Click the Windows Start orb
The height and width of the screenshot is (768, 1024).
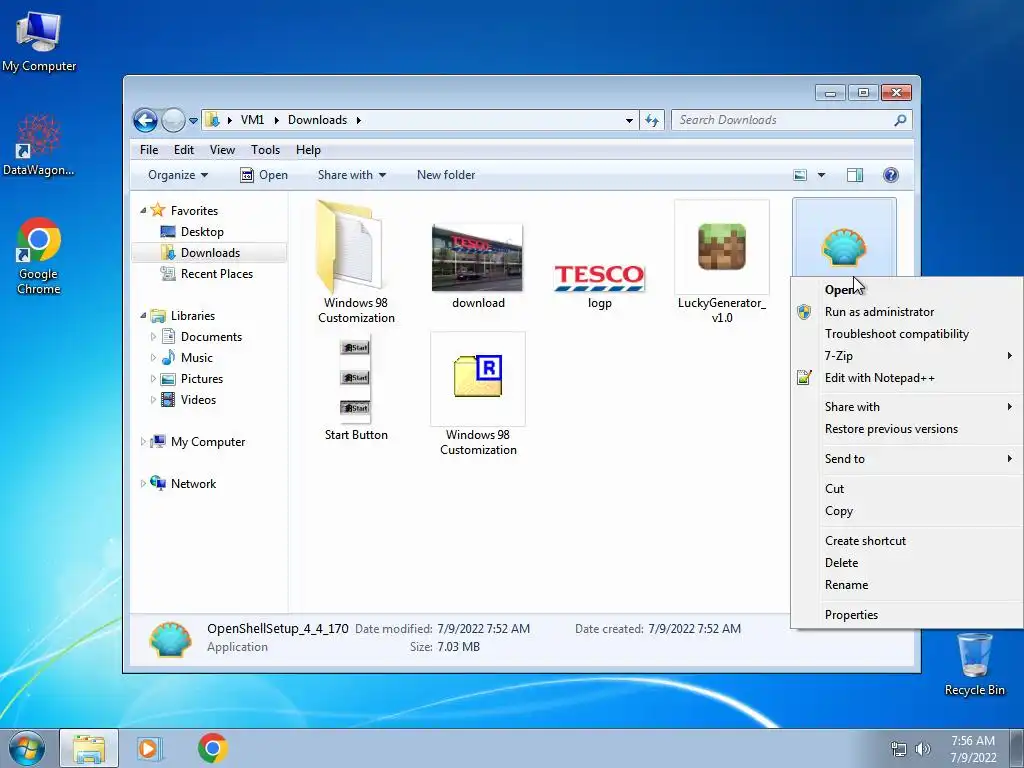(x=26, y=748)
